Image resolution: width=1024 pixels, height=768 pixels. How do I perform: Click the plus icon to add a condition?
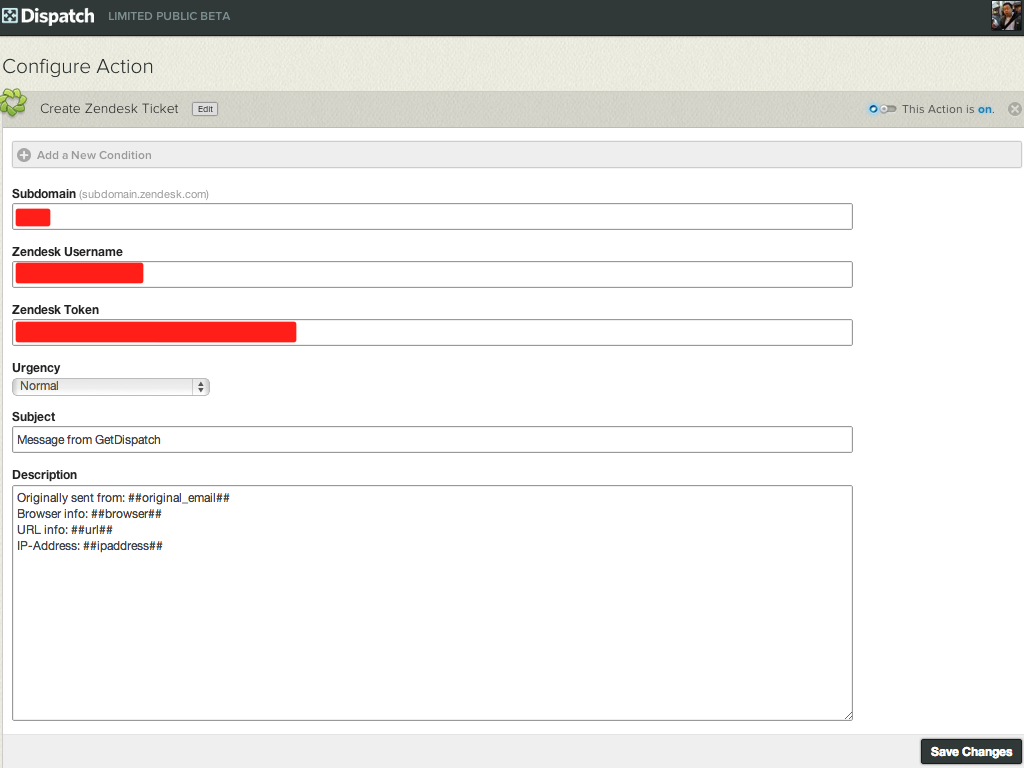click(x=23, y=154)
